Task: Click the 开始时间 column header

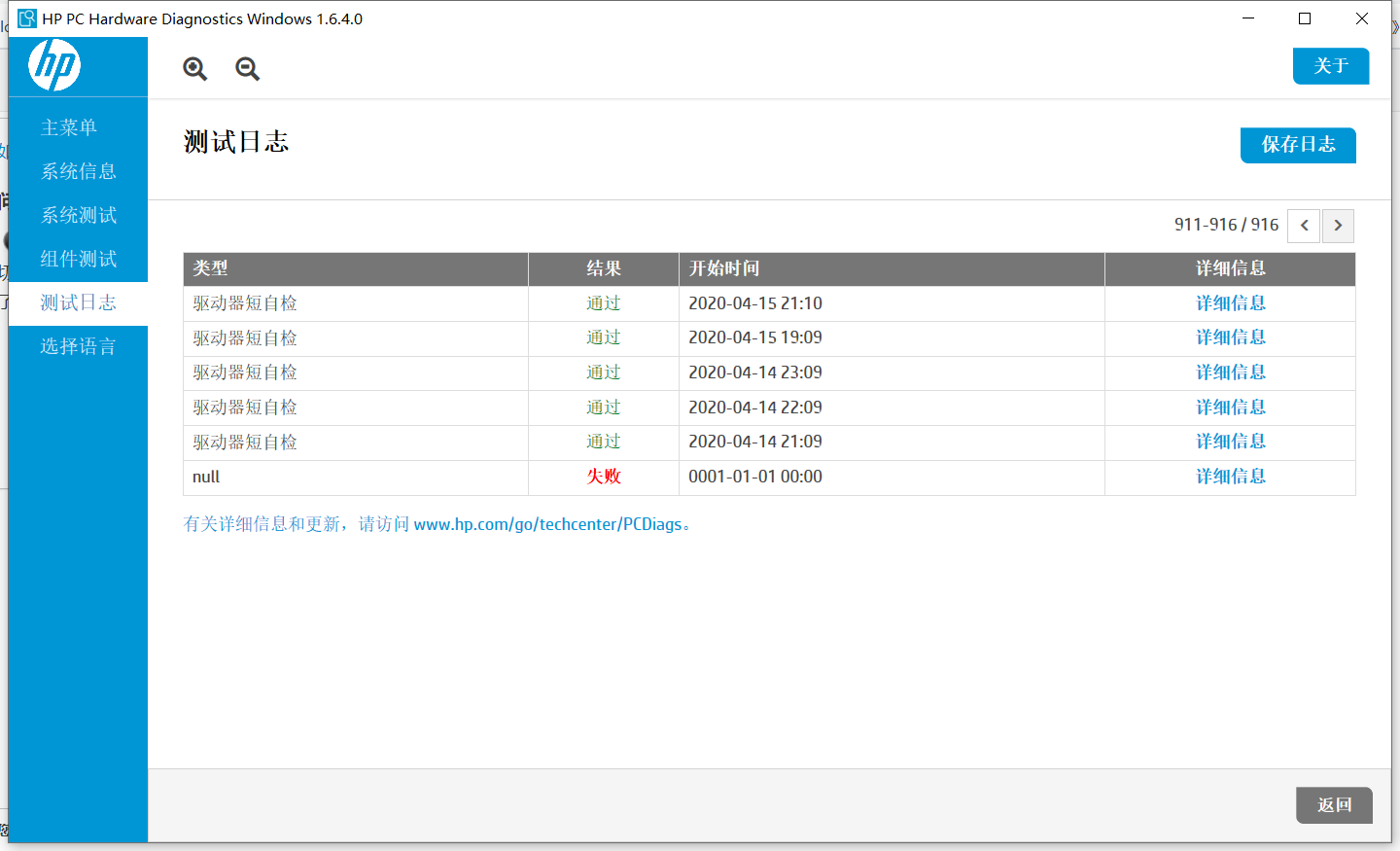Action: click(x=892, y=269)
